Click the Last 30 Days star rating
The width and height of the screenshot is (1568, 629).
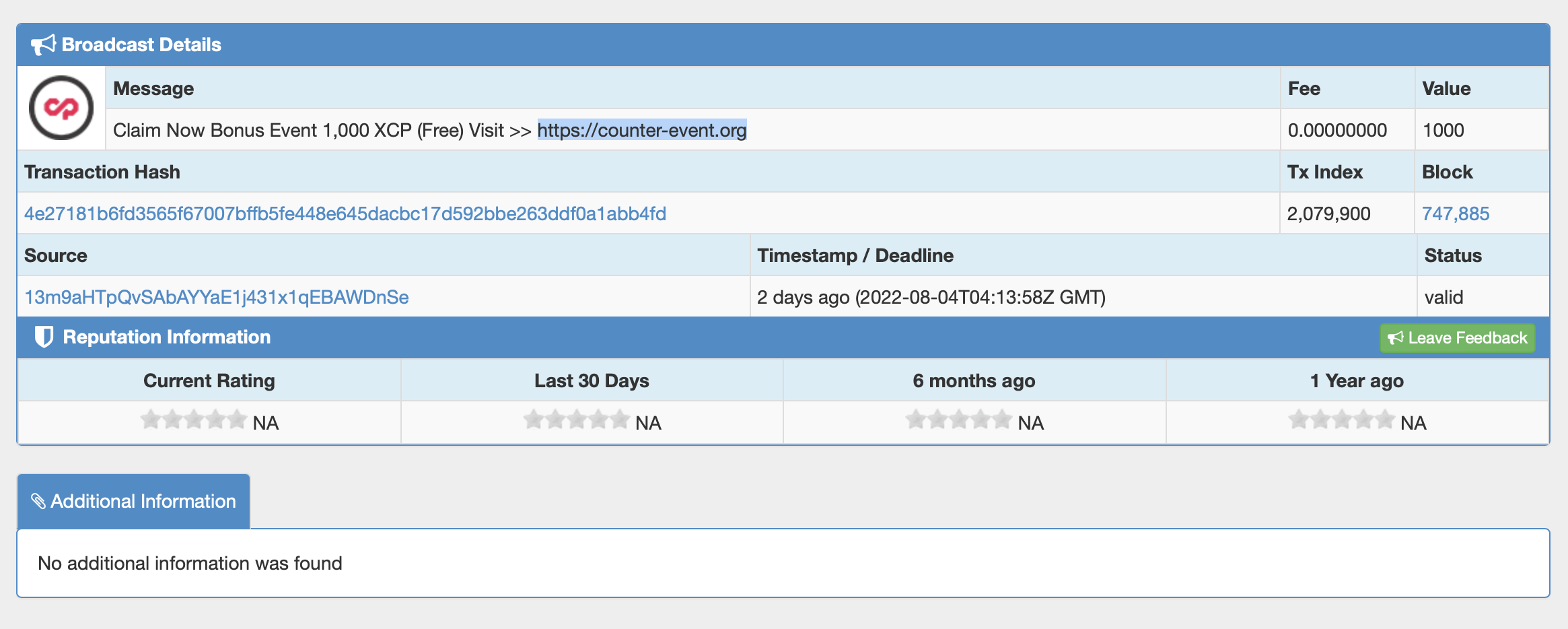point(576,420)
